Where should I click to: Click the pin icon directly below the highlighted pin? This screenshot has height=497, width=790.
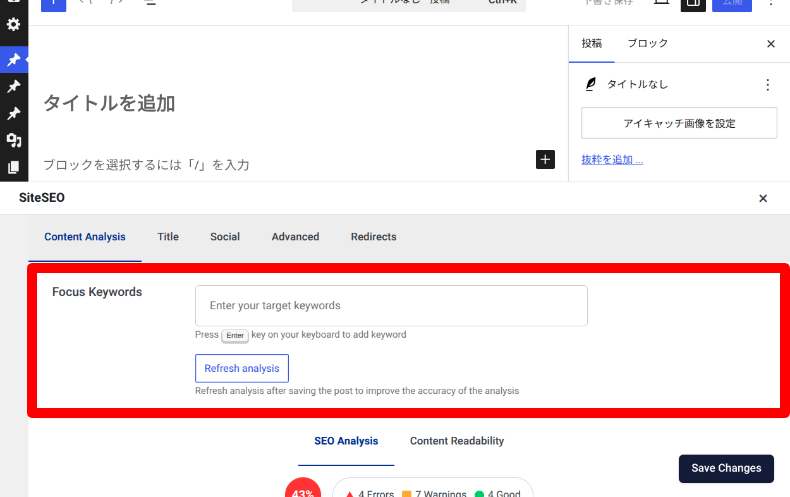tap(14, 86)
